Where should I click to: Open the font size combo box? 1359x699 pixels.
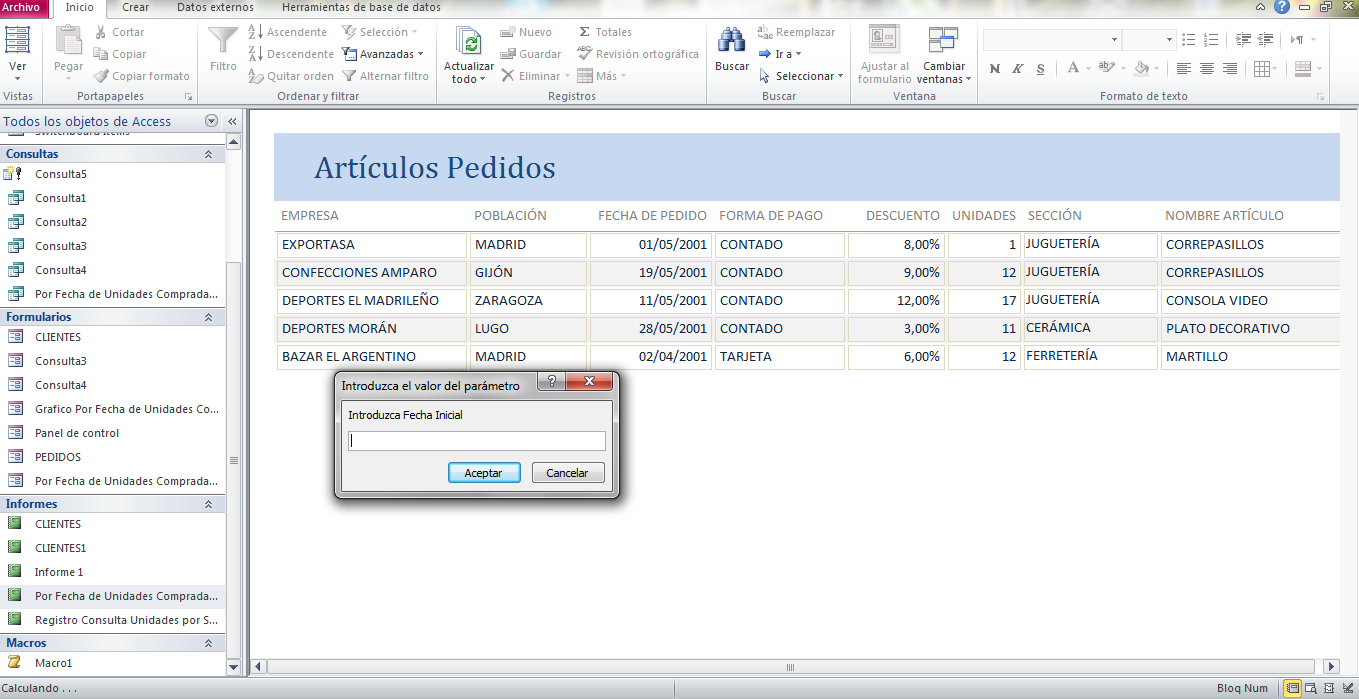[1149, 39]
